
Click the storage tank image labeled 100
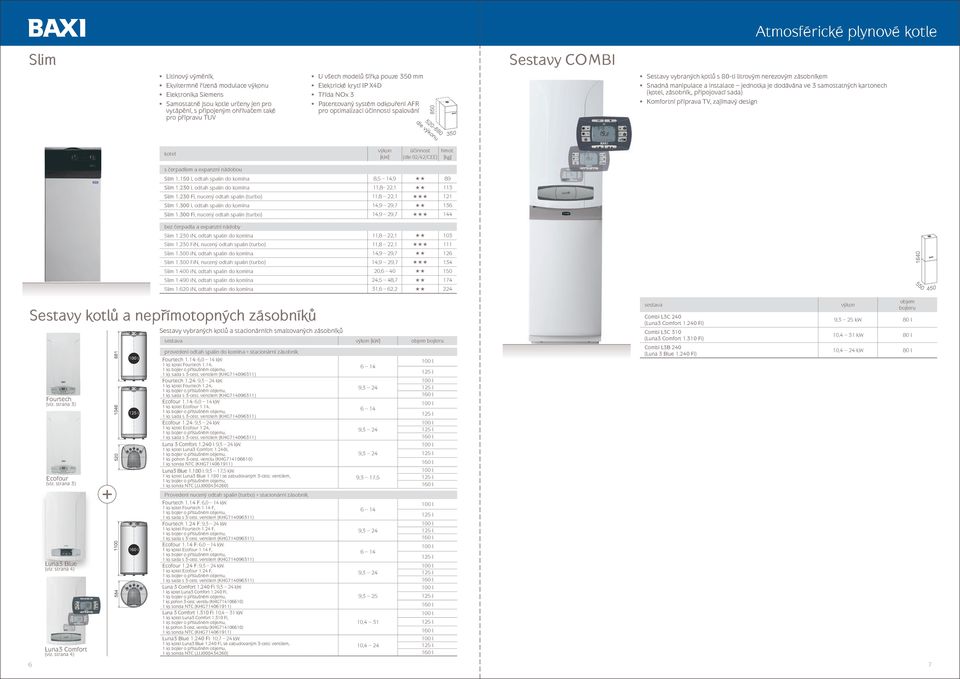pos(133,356)
